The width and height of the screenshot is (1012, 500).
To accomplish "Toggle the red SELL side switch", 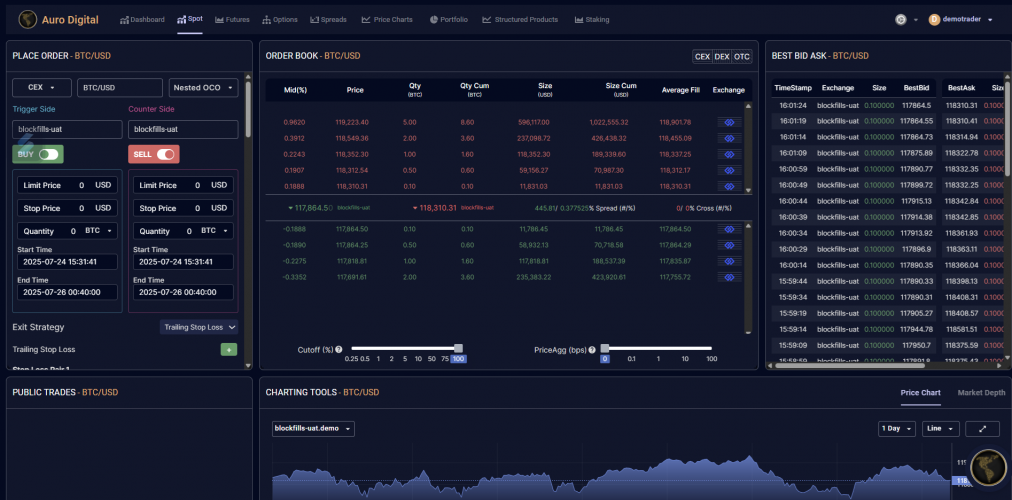I will [154, 154].
